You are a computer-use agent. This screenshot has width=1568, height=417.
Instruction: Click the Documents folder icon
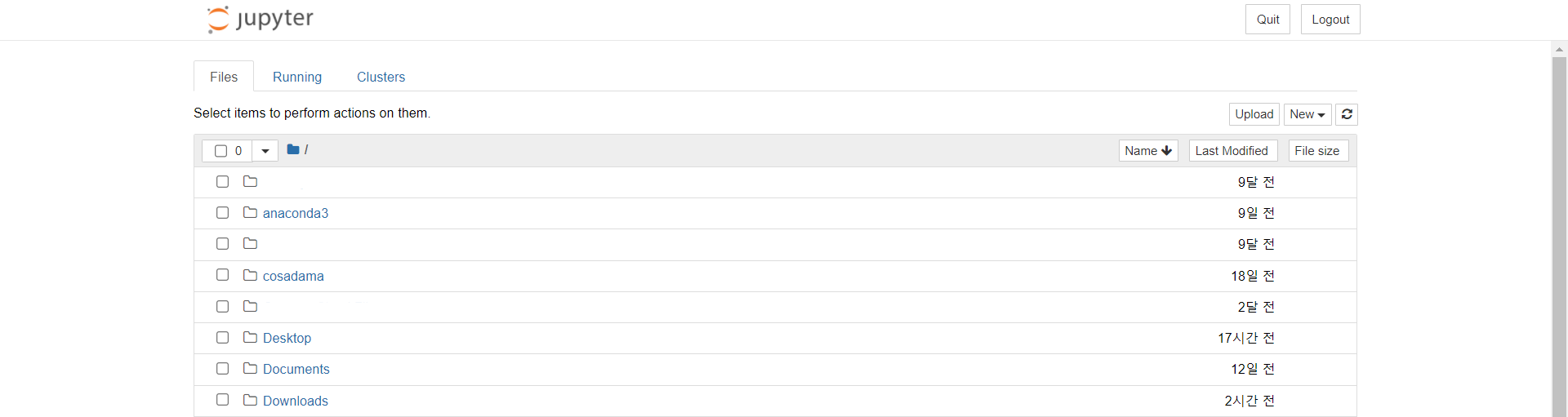[251, 369]
